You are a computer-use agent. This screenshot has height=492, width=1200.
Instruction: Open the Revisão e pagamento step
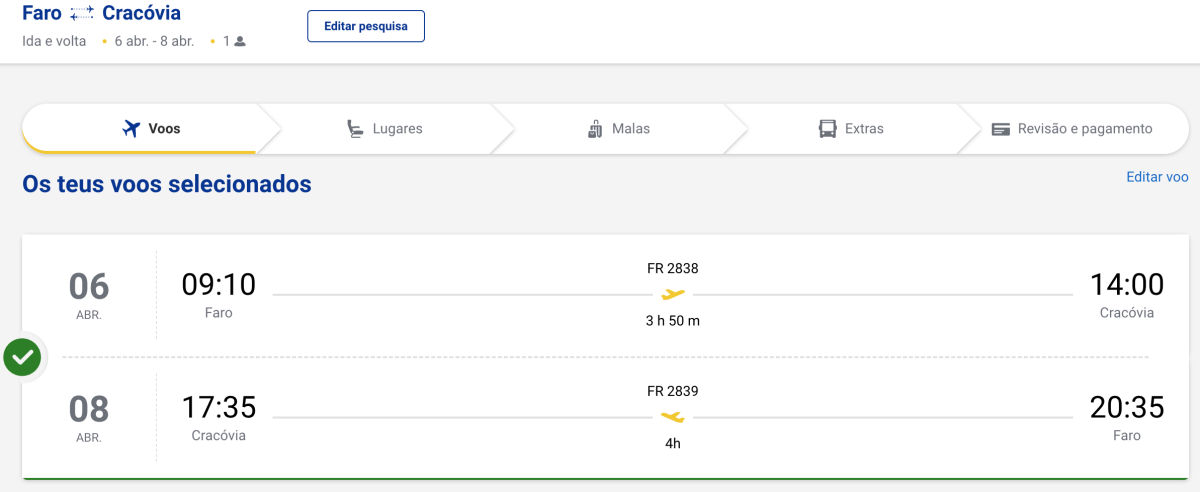pos(1072,129)
